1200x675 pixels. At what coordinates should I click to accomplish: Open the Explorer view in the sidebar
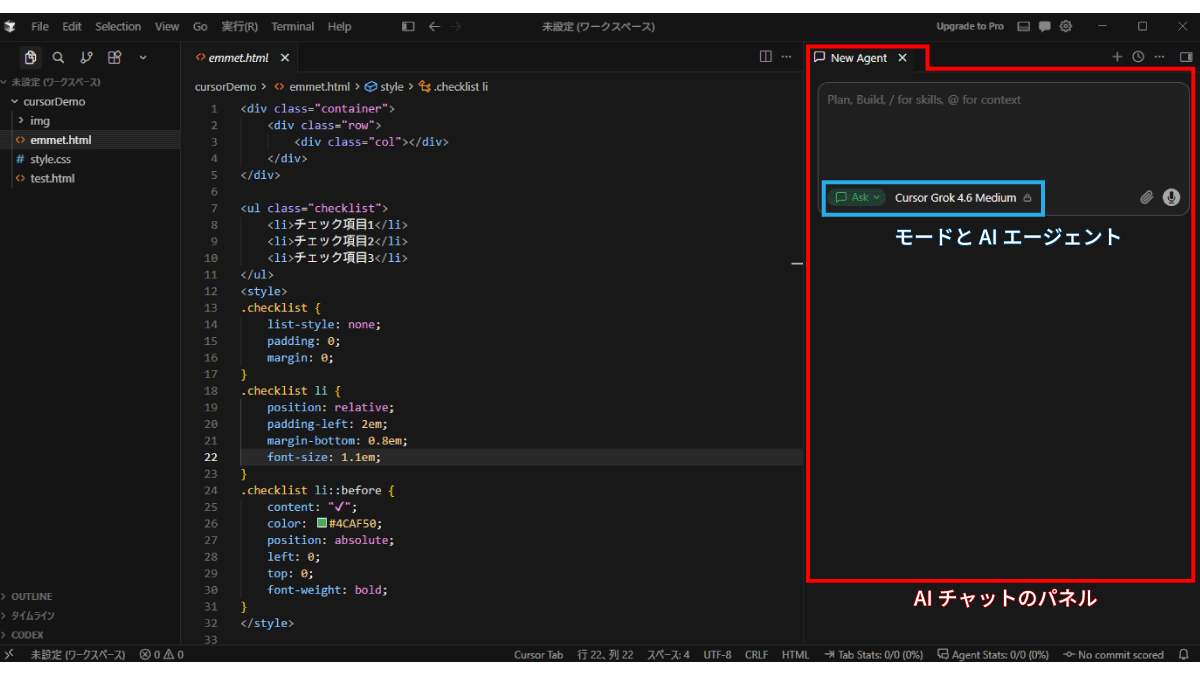point(31,58)
